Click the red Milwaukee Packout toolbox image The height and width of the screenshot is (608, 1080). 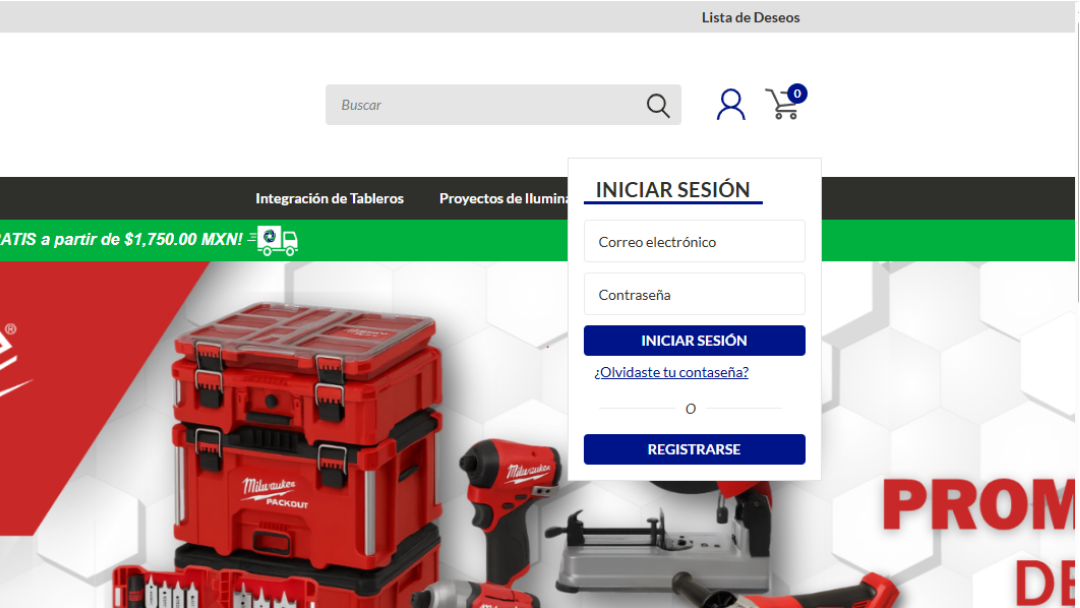[305, 430]
